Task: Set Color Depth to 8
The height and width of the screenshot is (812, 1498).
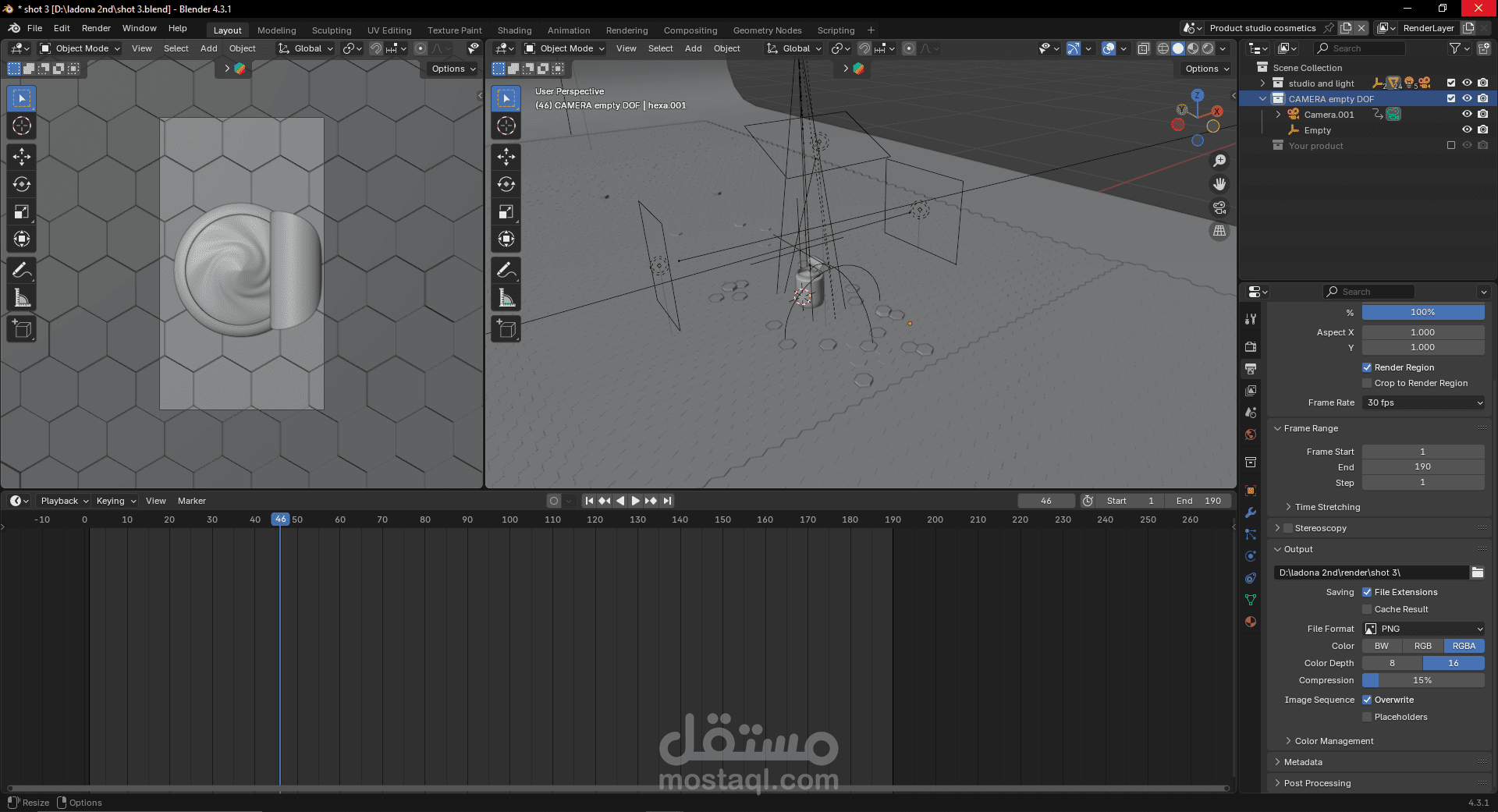Action: click(1393, 663)
